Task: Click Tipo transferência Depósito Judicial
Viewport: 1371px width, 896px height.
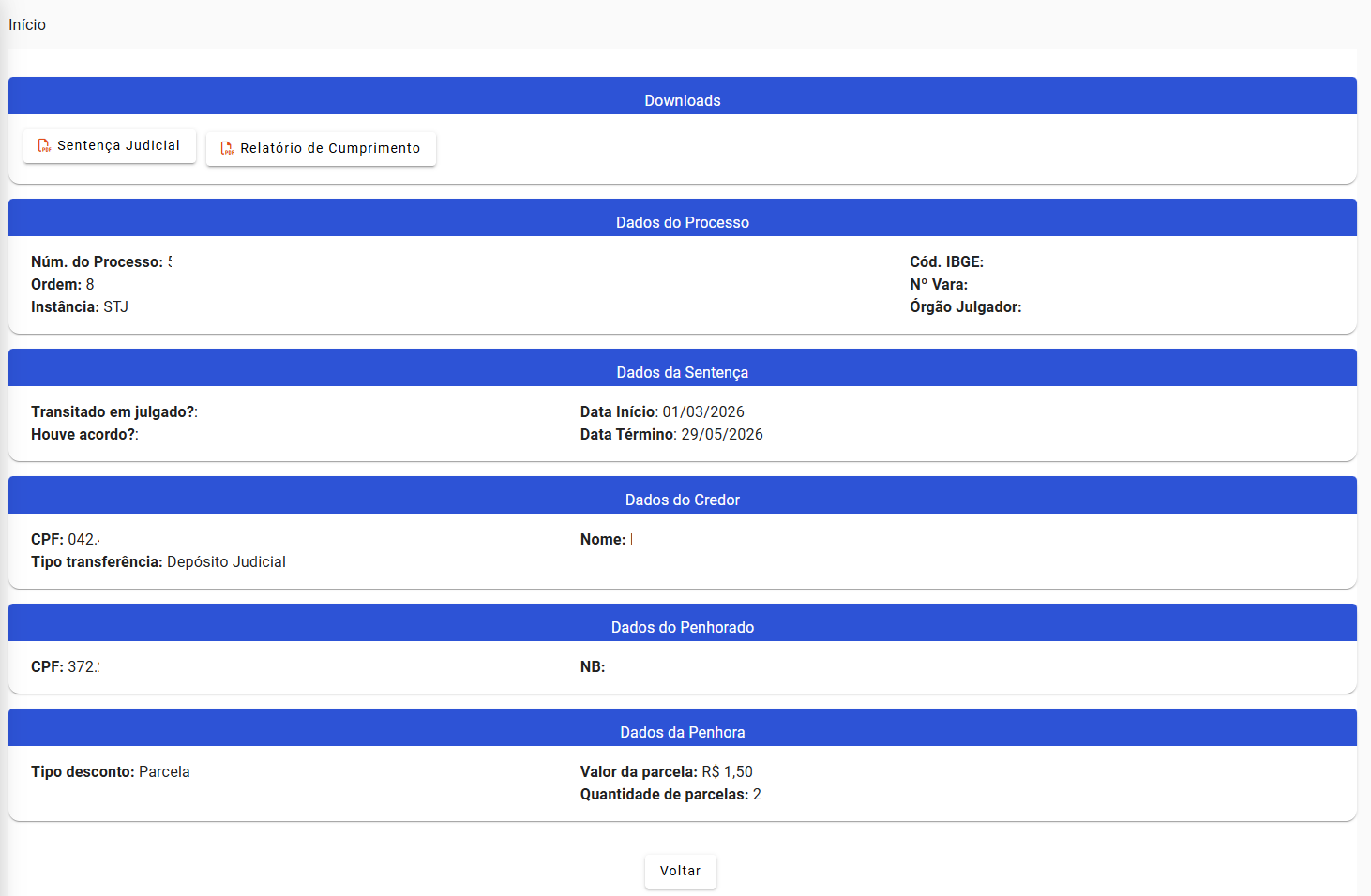Action: click(158, 561)
